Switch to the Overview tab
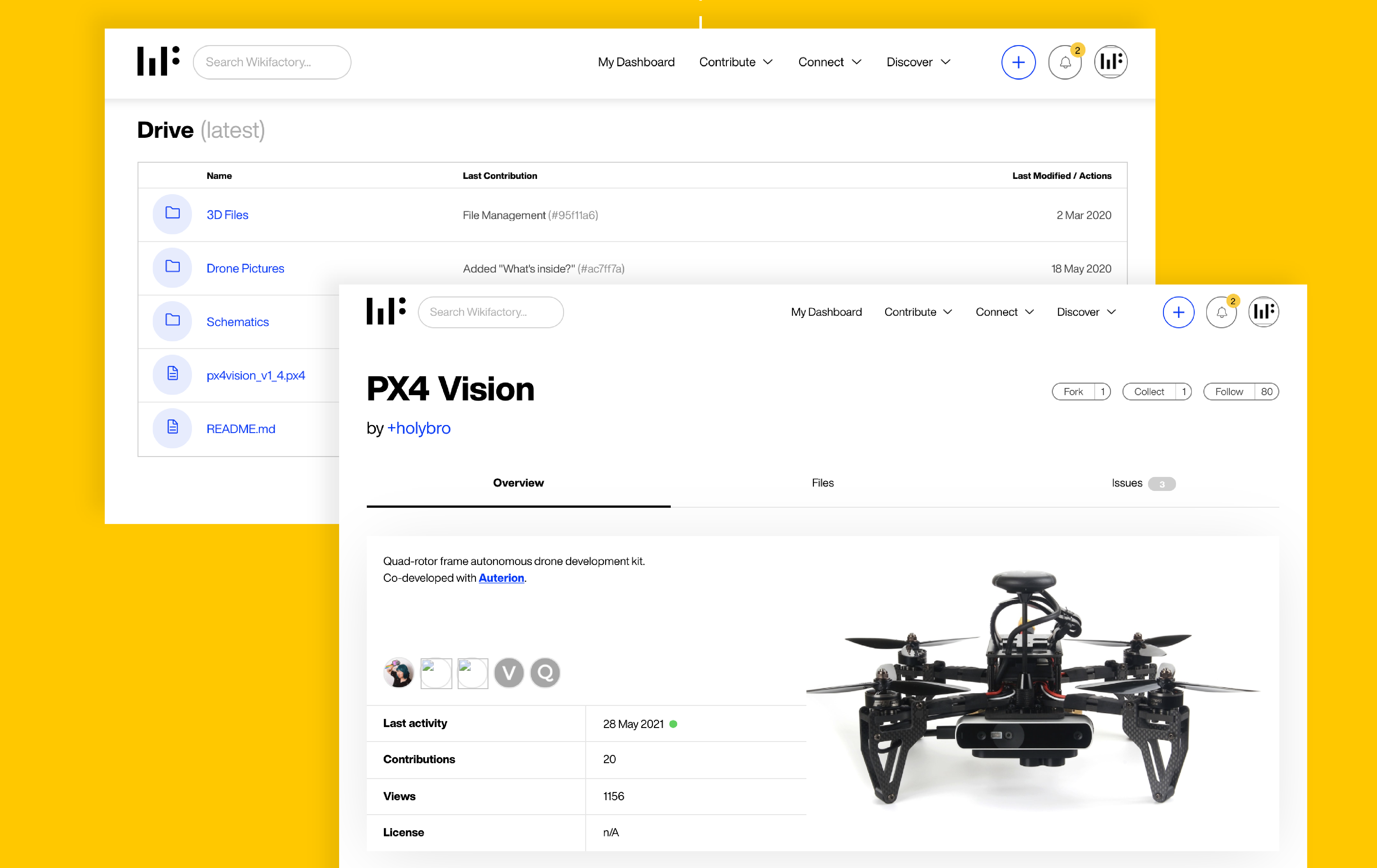The height and width of the screenshot is (868, 1377). pos(518,483)
